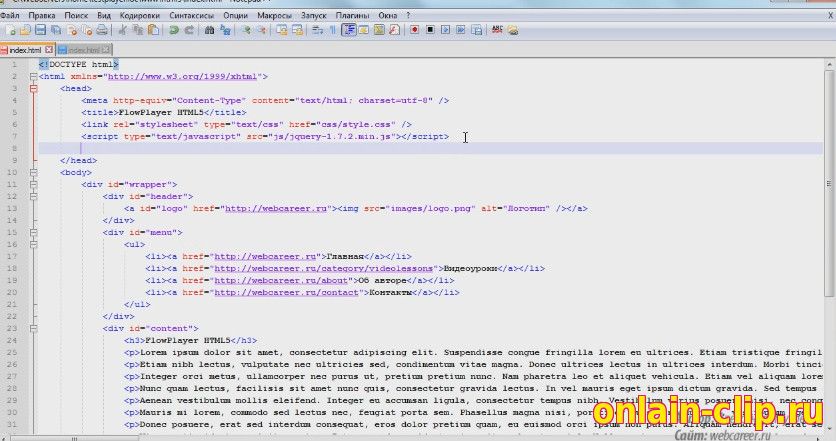Click the http://webcareer.ru/contact link

(x=286, y=293)
